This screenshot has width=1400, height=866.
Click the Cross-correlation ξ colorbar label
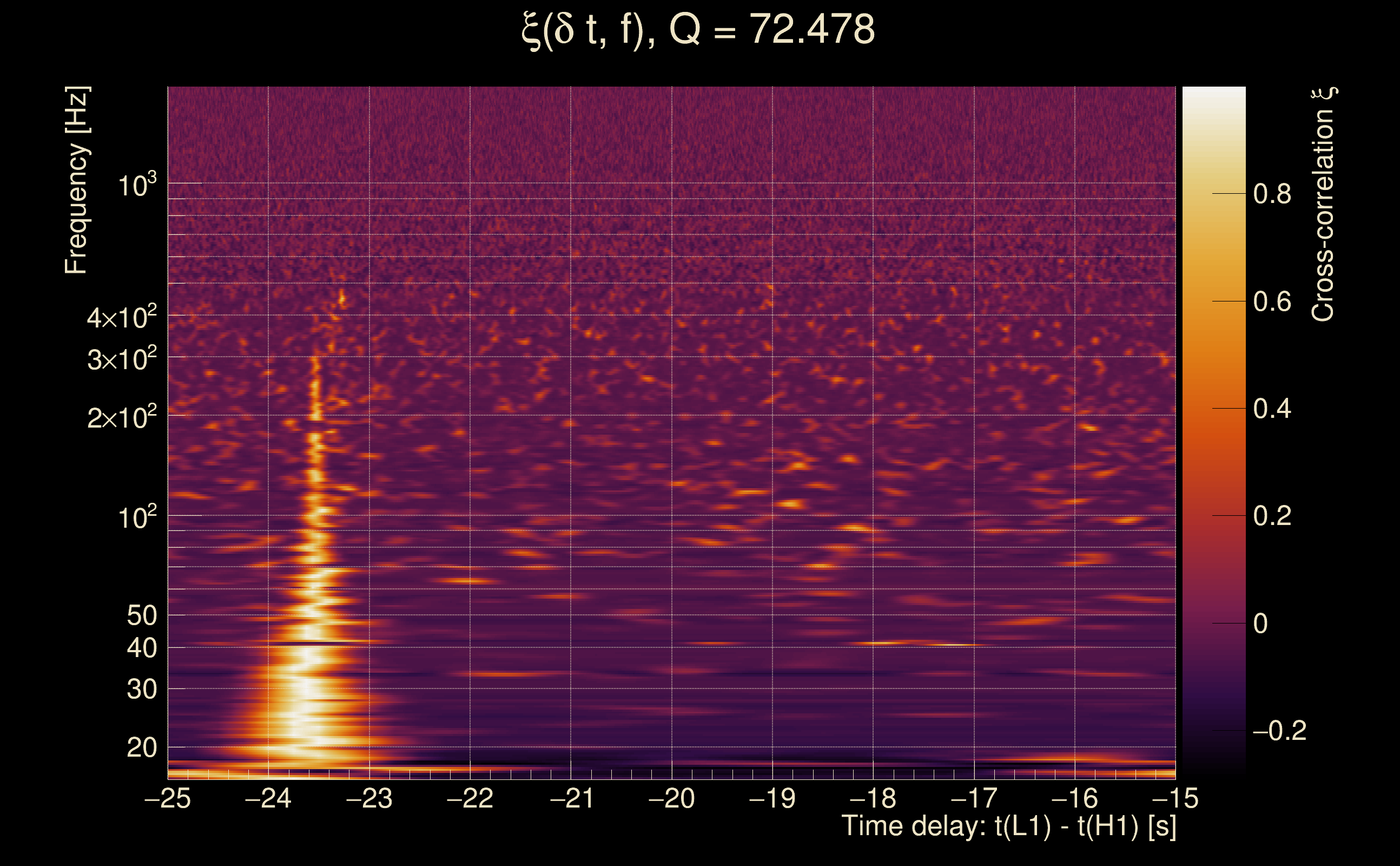(x=1323, y=204)
